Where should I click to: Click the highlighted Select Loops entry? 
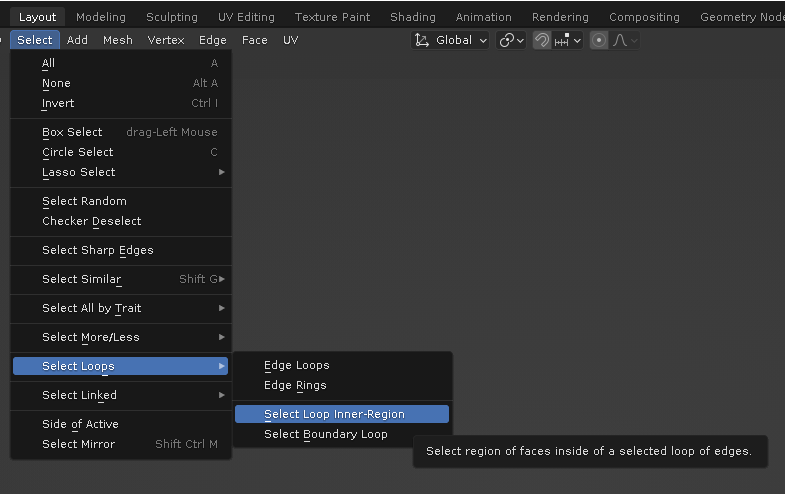[x=121, y=366]
